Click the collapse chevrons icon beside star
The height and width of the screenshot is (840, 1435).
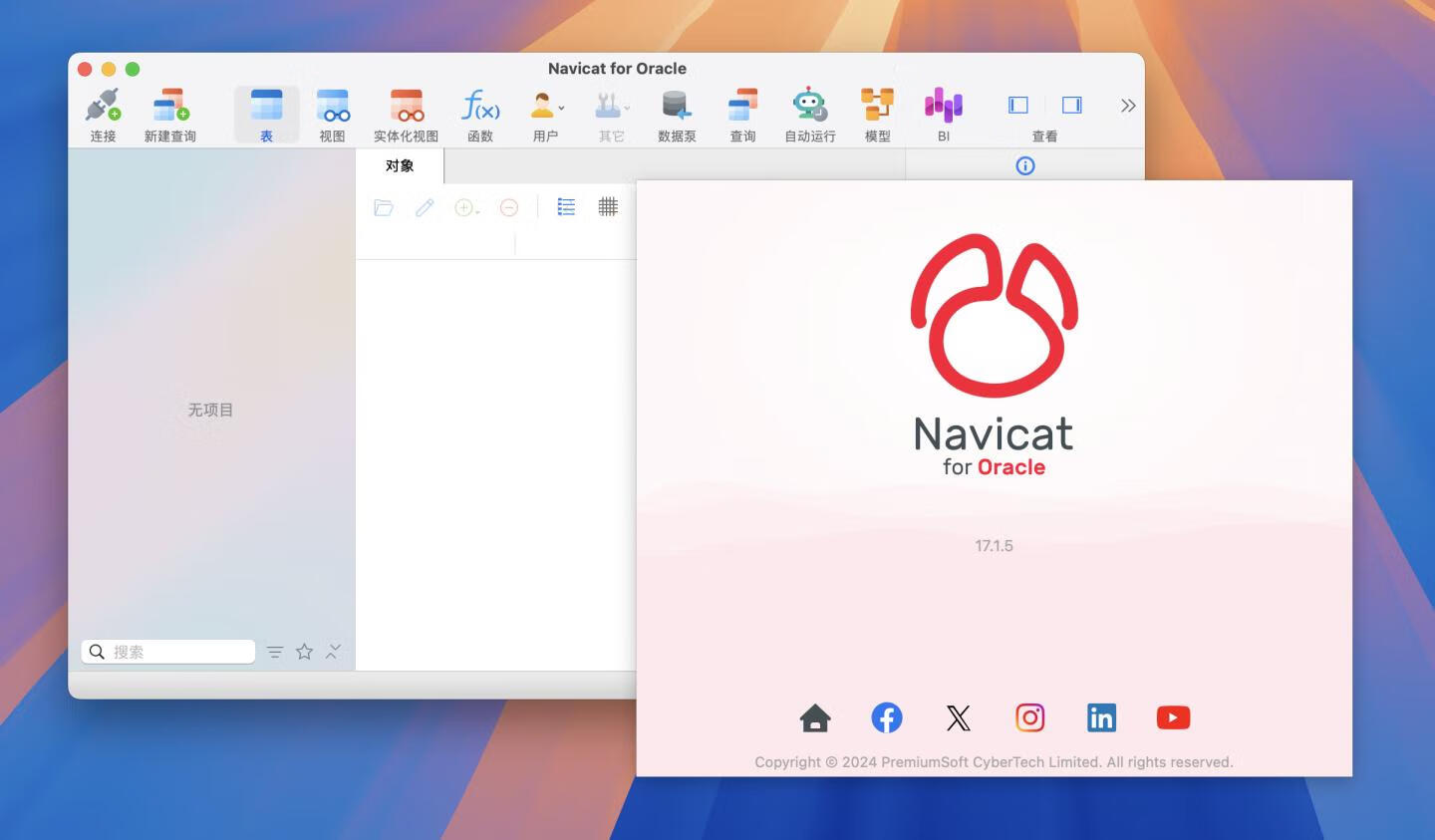334,651
